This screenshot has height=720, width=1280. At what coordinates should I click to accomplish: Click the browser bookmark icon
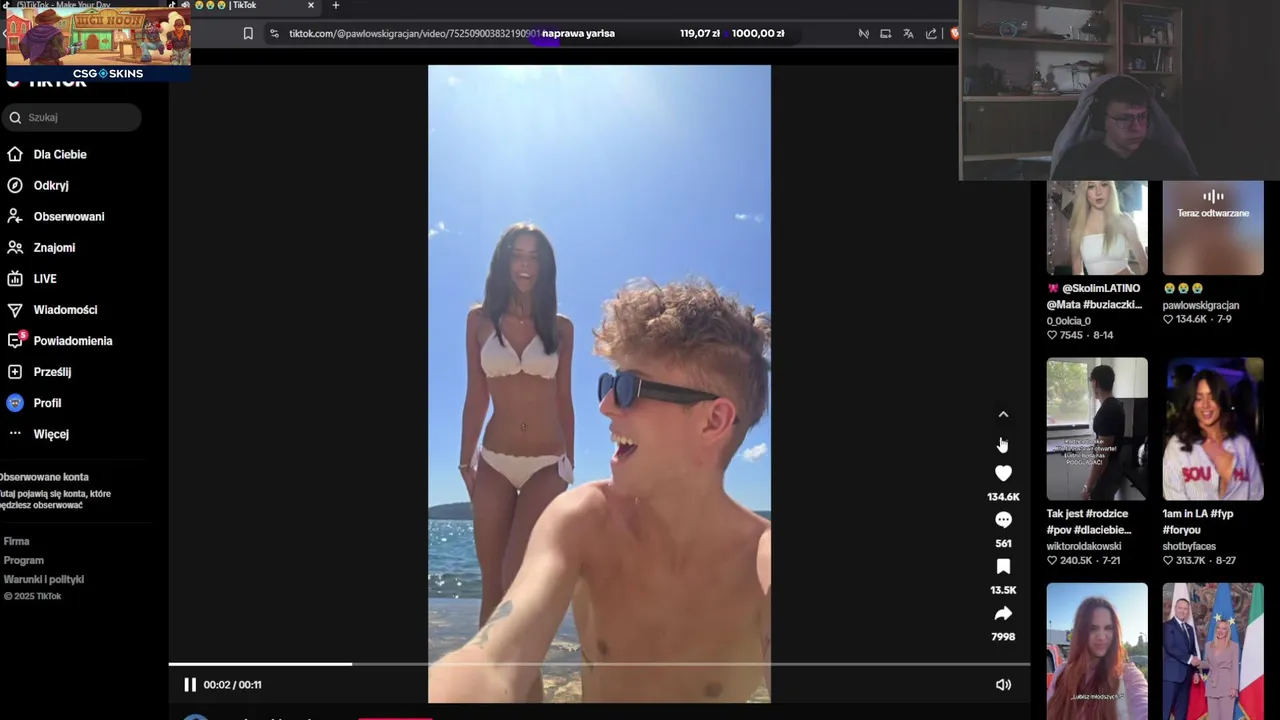pyautogui.click(x=248, y=33)
